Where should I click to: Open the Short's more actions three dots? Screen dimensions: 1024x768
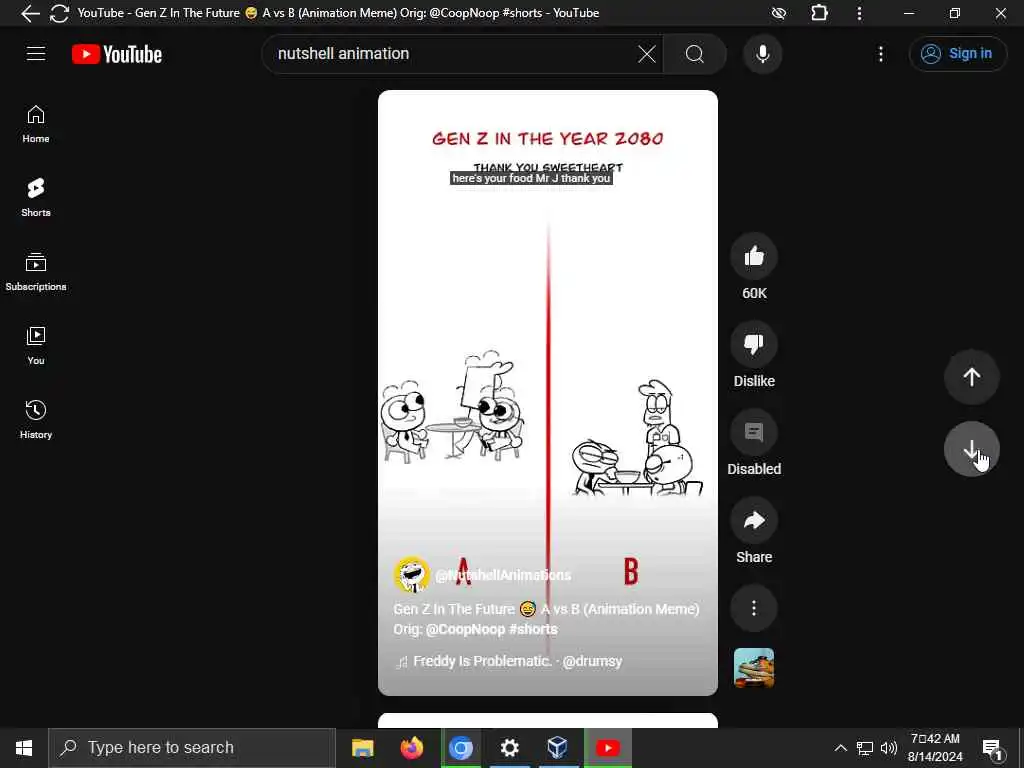click(x=754, y=608)
